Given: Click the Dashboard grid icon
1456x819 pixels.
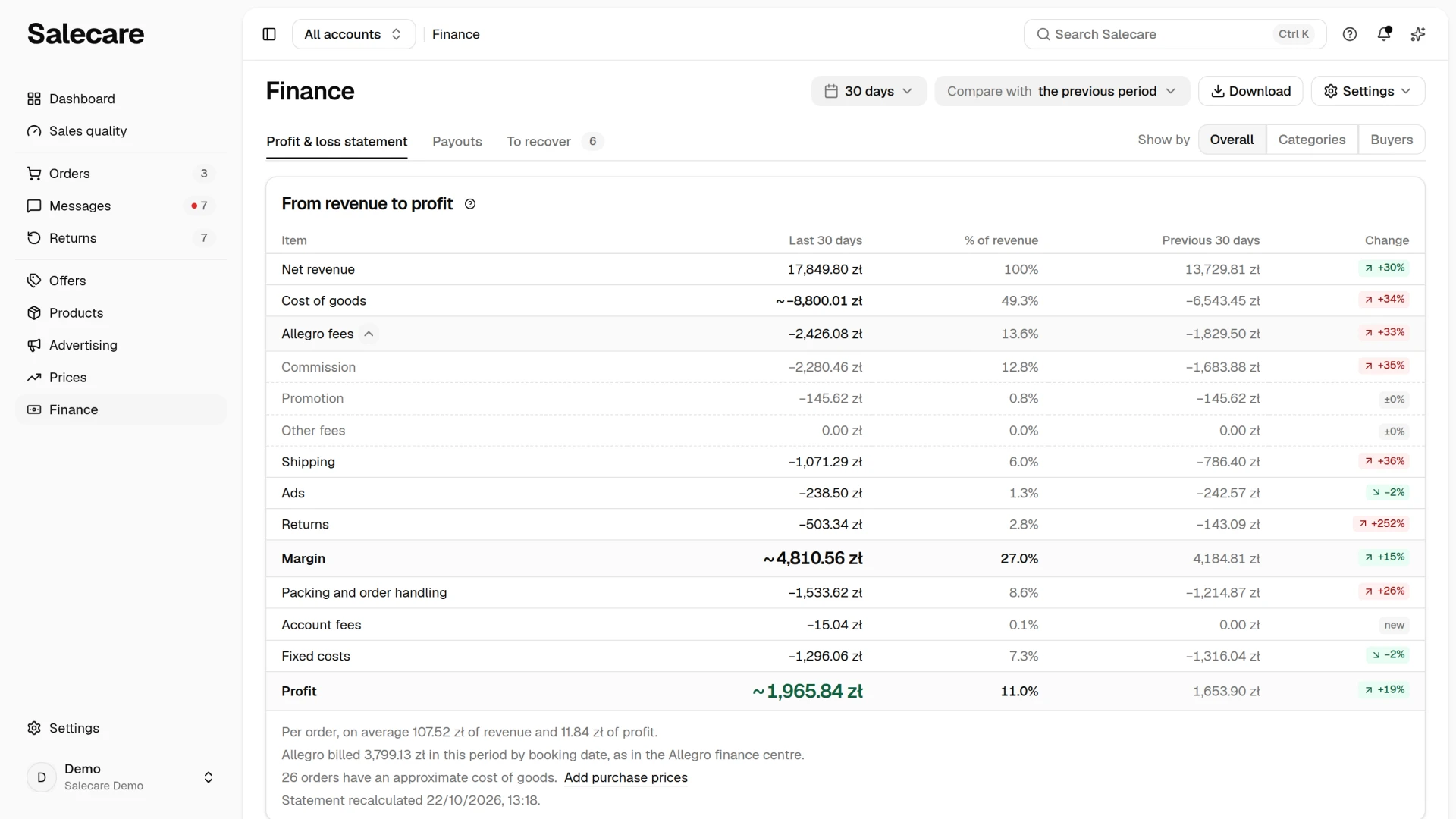Looking at the screenshot, I should [x=34, y=99].
